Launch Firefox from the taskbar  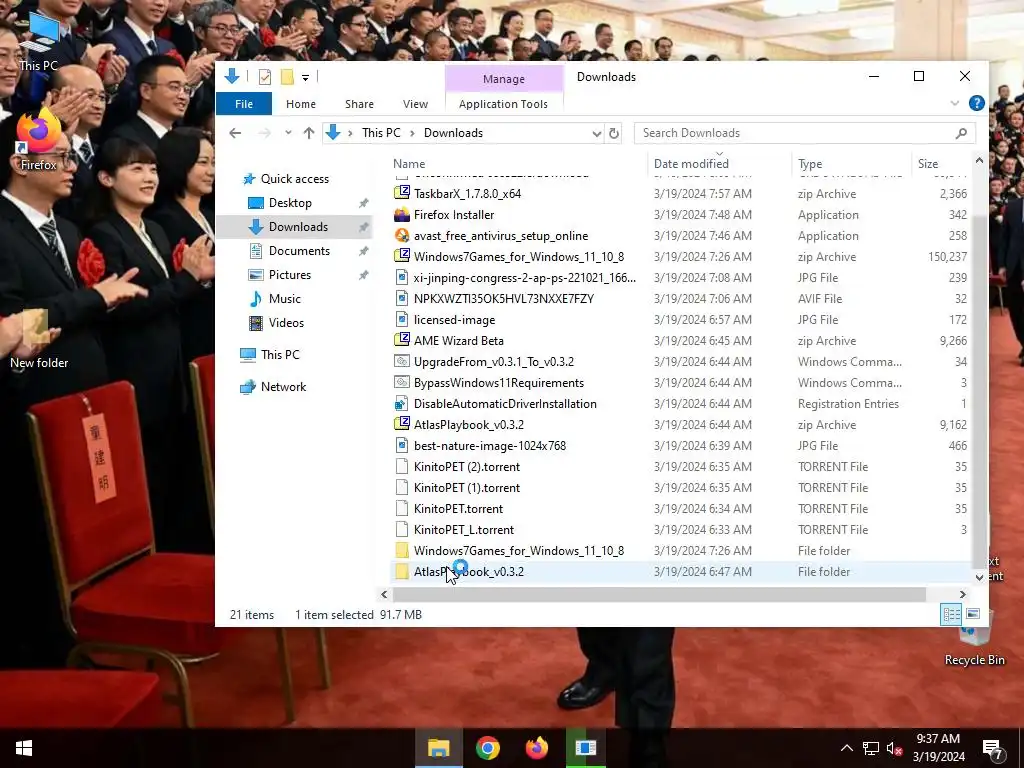537,748
